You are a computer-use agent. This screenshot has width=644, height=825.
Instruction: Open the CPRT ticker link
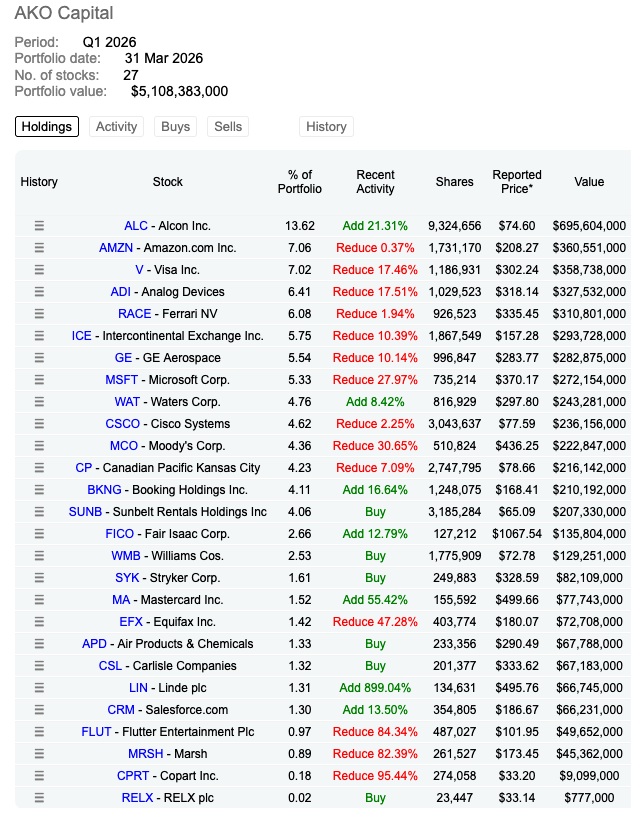(133, 776)
